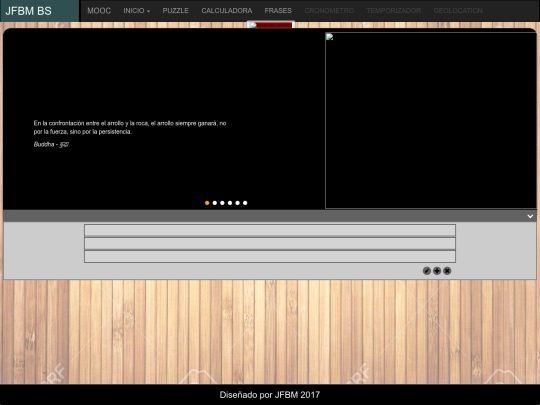Image resolution: width=540 pixels, height=405 pixels.
Task: Select the fifth carousel dot
Action: click(x=237, y=203)
